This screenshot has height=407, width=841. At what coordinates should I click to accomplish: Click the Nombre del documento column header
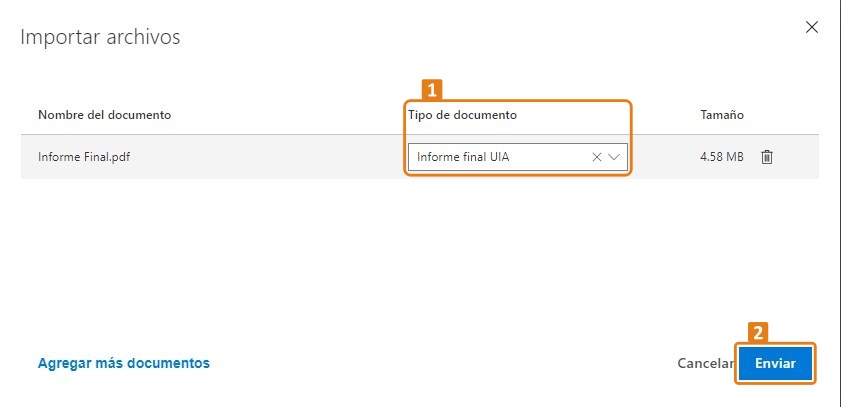point(105,115)
